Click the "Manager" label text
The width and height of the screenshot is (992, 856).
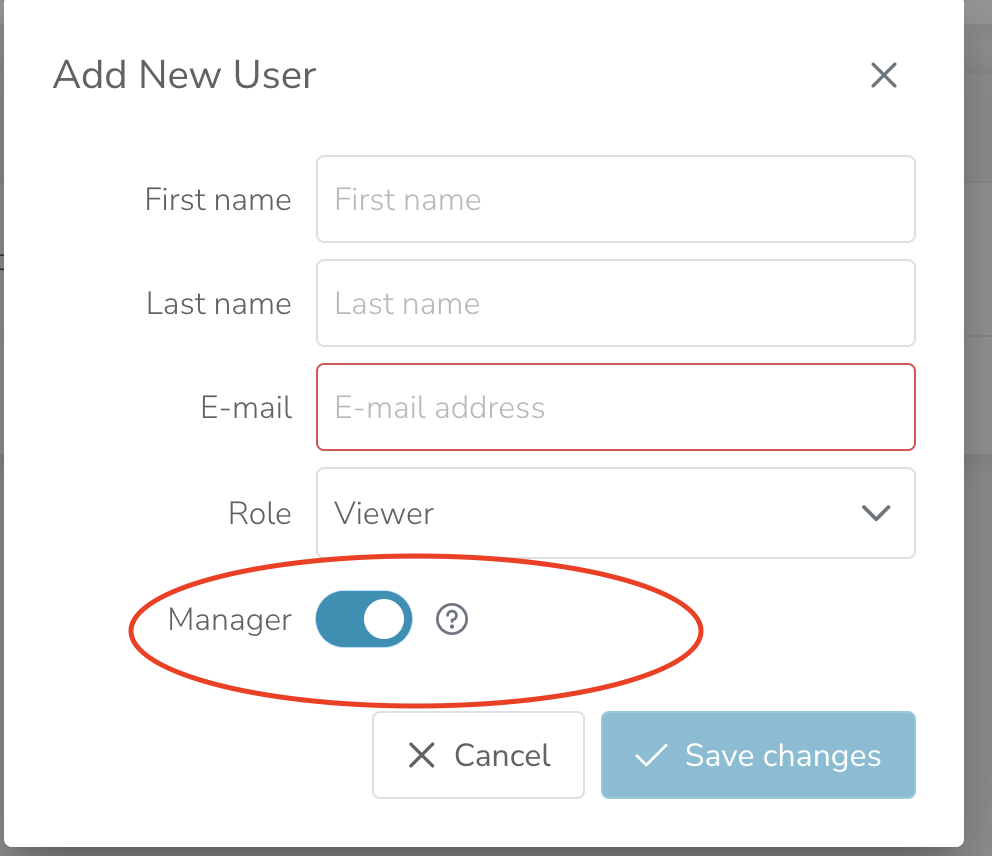pyautogui.click(x=229, y=620)
